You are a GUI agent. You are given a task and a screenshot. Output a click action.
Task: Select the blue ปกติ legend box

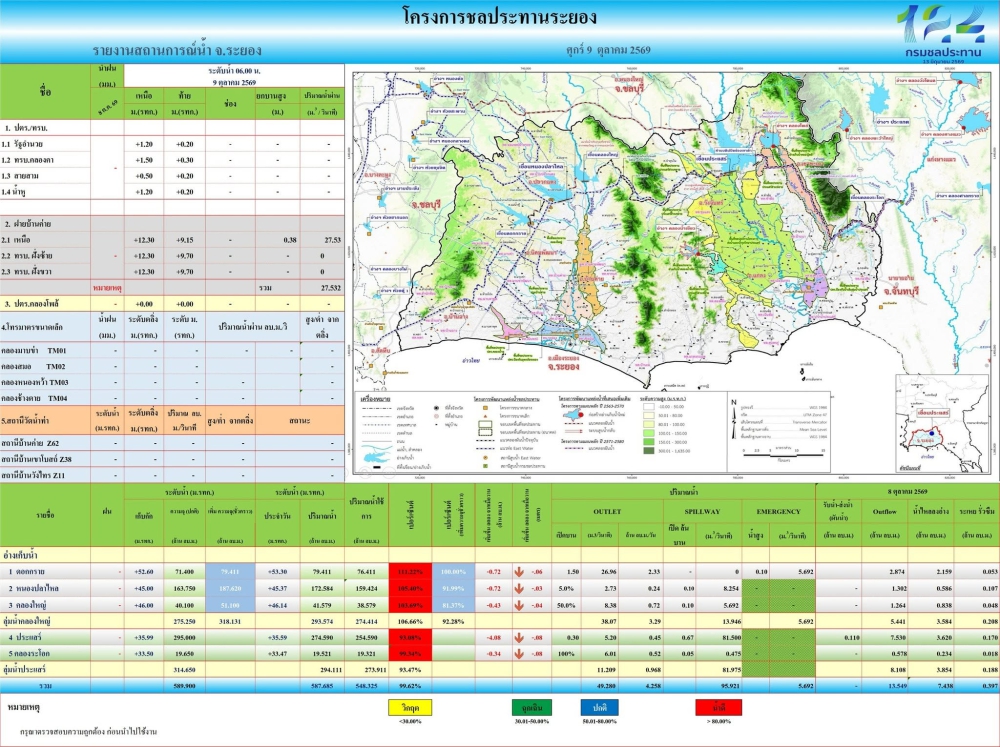[x=599, y=707]
